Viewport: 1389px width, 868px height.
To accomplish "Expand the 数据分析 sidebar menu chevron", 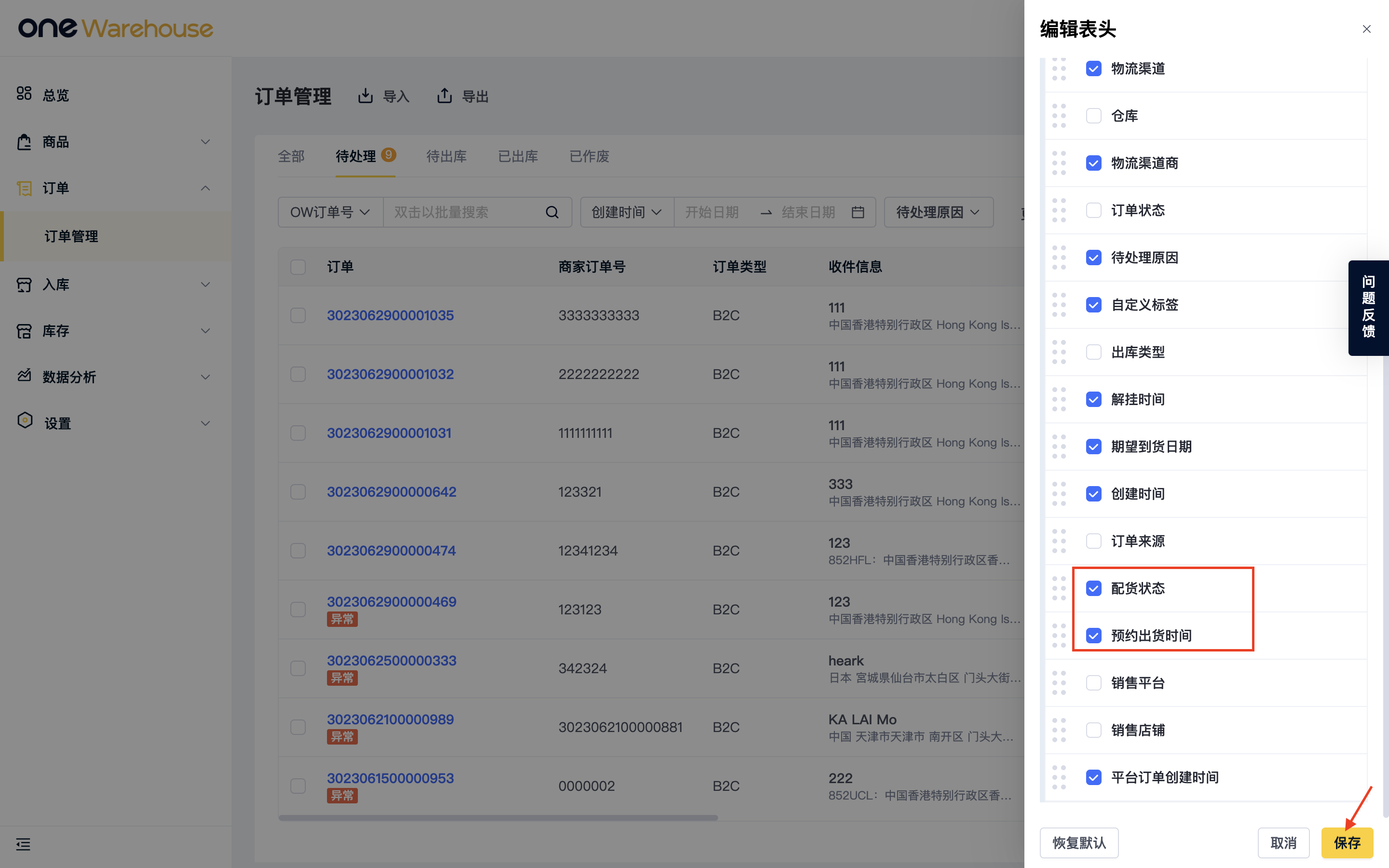I will (x=205, y=377).
